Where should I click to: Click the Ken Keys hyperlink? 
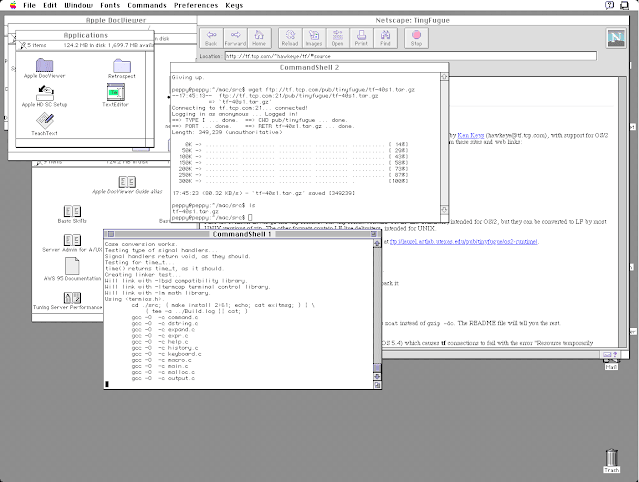click(471, 135)
